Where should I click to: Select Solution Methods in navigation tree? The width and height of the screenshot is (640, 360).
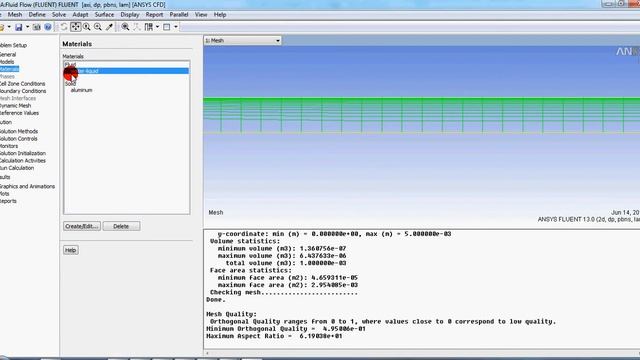click(x=19, y=131)
